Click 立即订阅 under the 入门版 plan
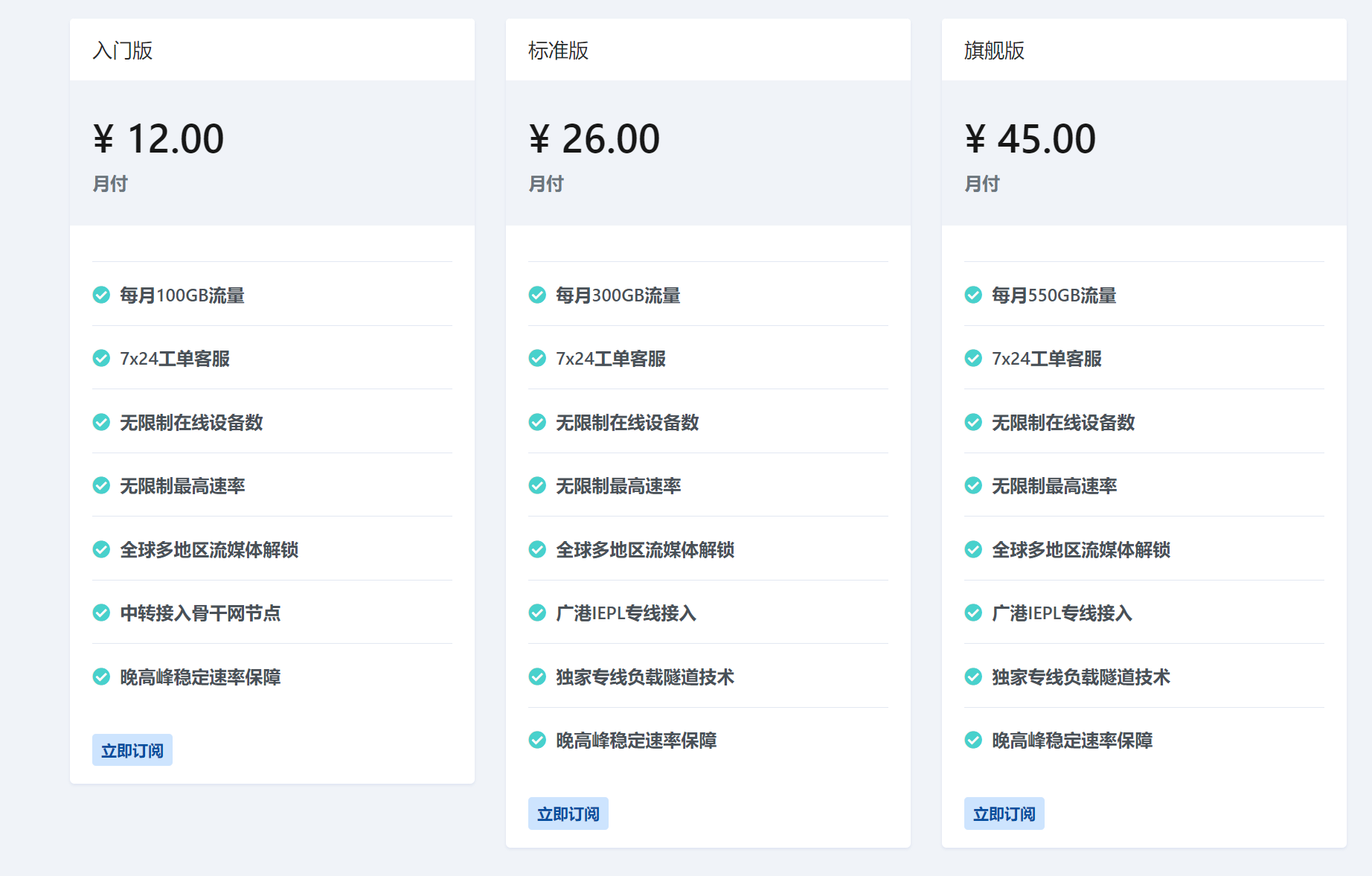 point(132,749)
